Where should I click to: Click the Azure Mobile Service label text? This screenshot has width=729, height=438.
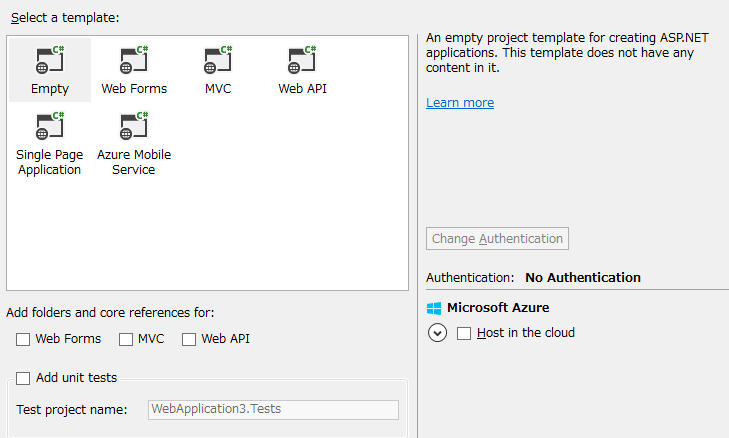[x=134, y=162]
